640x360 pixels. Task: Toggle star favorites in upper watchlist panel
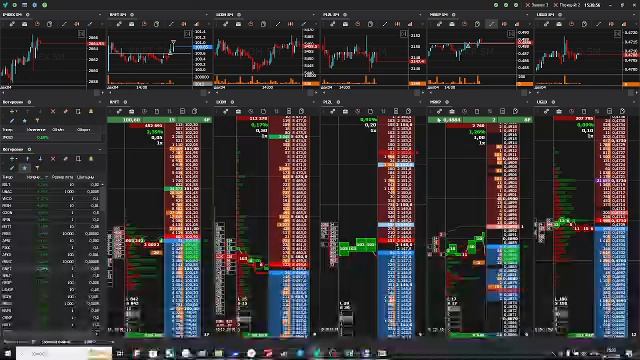point(24,121)
